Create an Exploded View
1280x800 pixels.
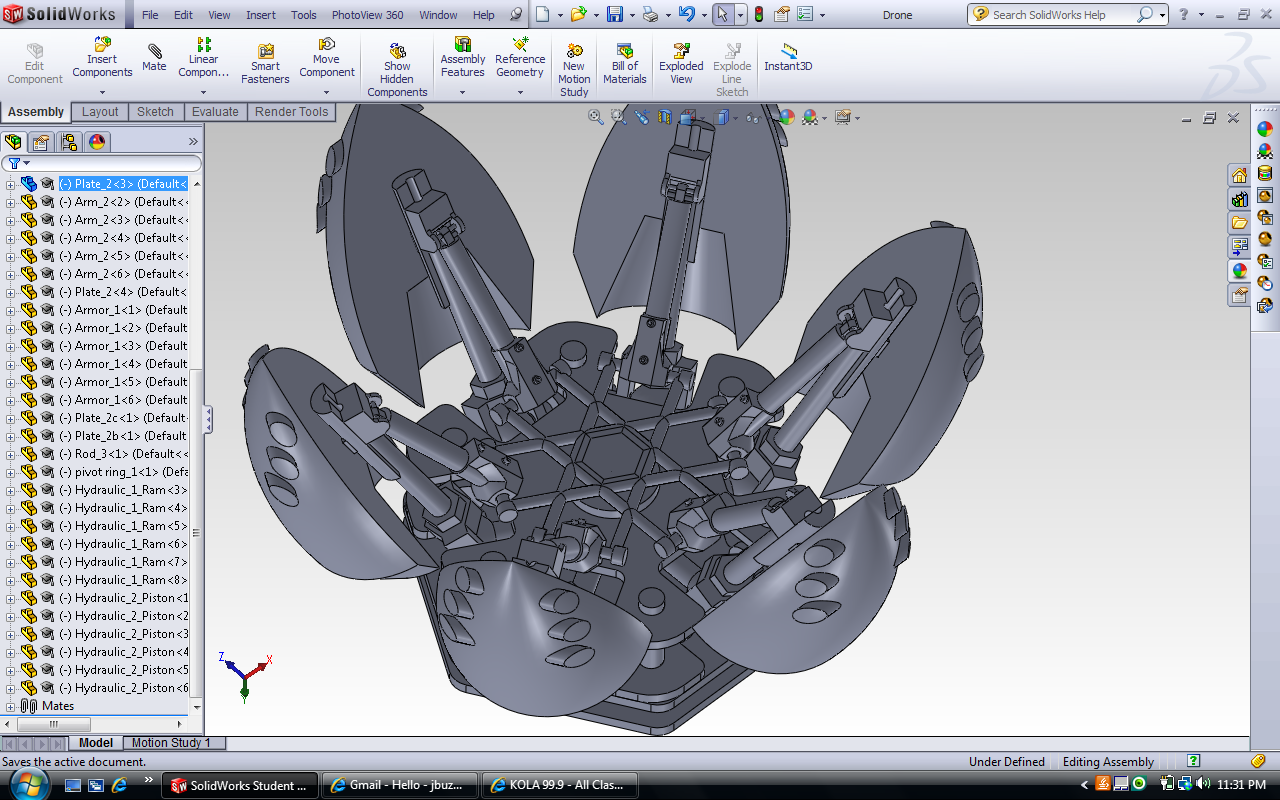(x=681, y=64)
